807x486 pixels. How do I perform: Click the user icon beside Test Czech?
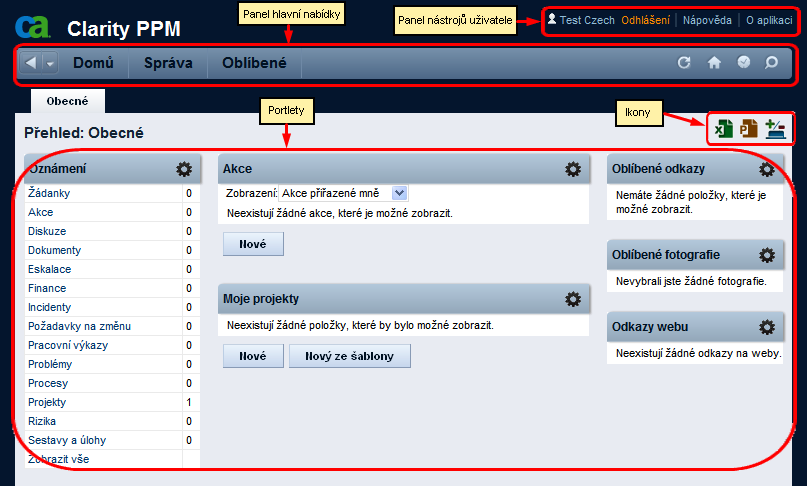click(552, 19)
